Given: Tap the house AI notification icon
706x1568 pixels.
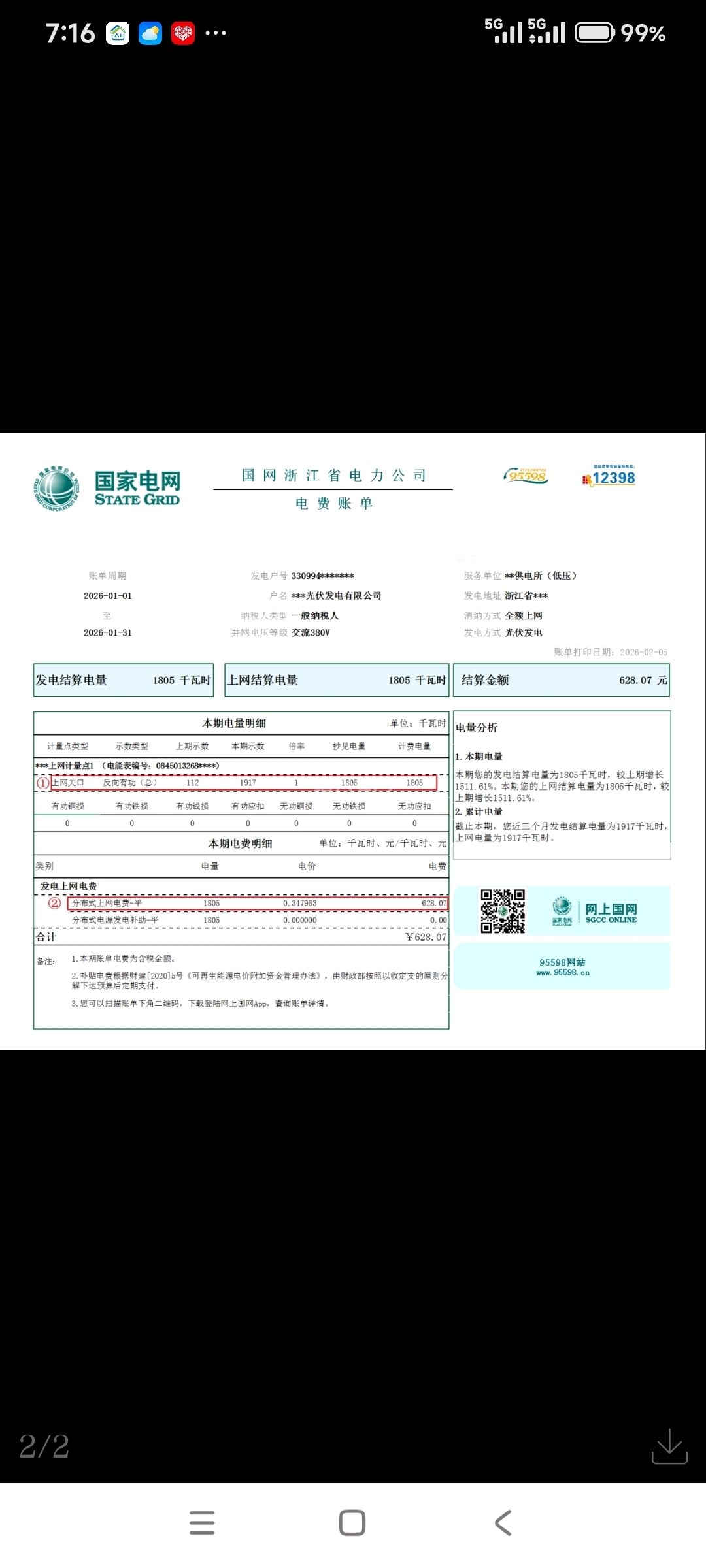Looking at the screenshot, I should [x=118, y=33].
